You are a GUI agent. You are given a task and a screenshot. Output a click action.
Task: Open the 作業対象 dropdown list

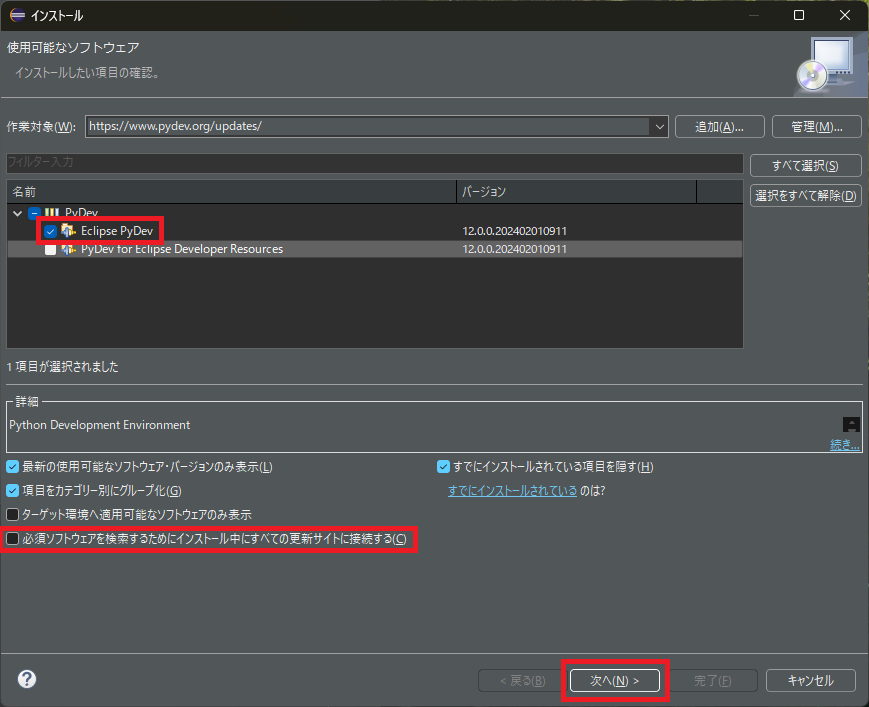click(658, 126)
